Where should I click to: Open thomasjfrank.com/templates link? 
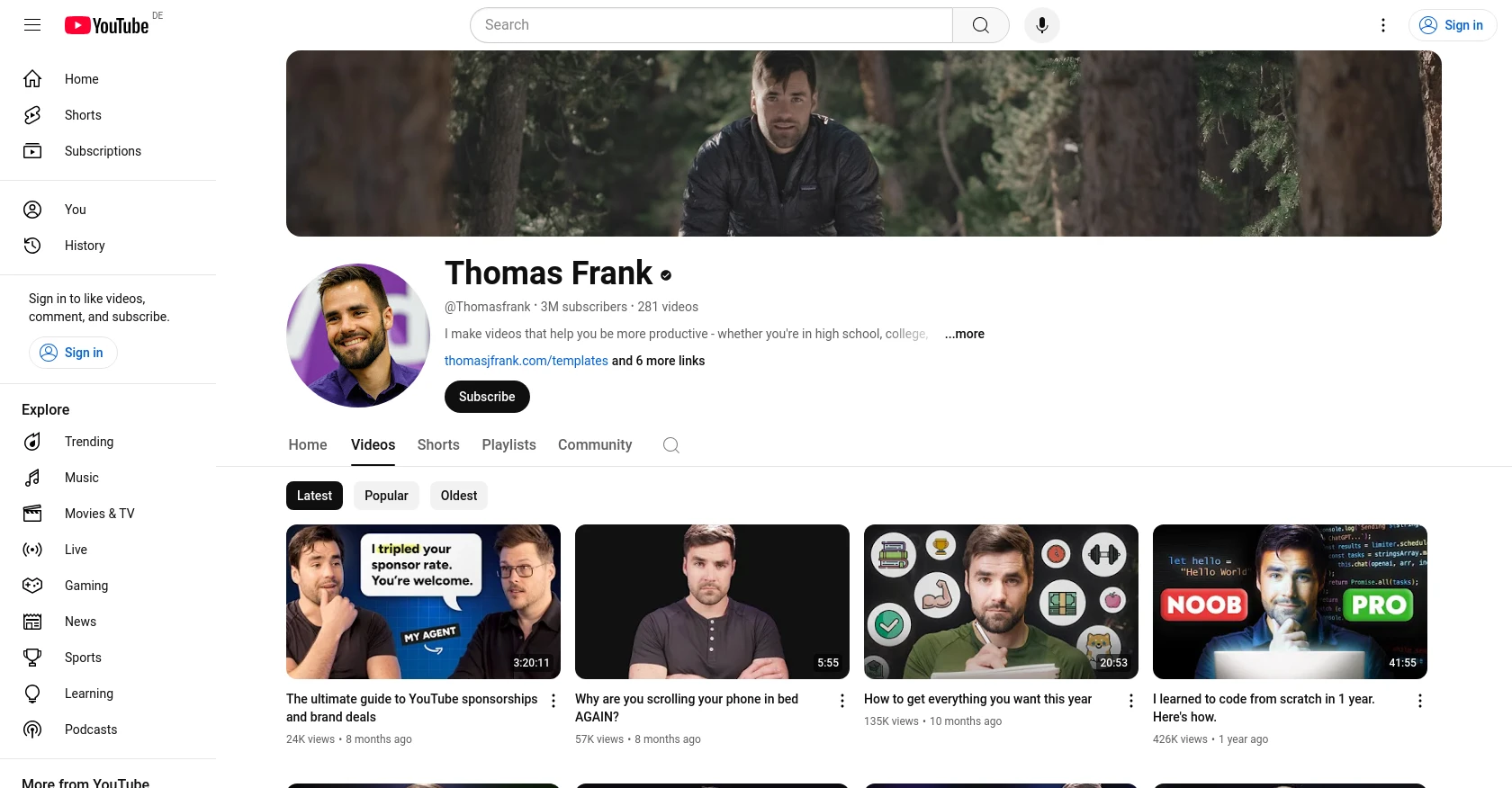click(x=526, y=361)
